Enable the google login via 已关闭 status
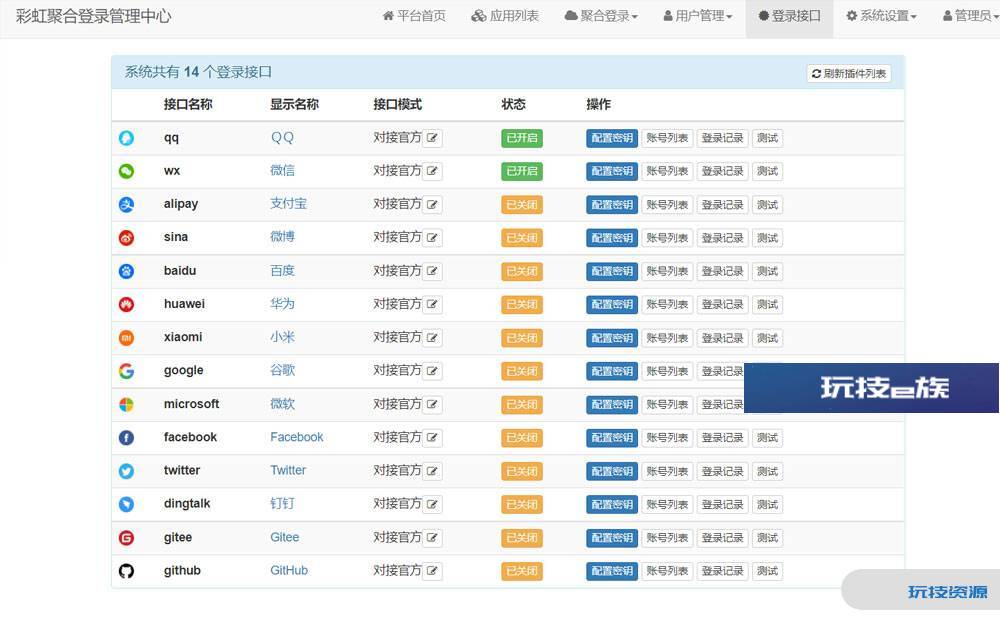Screen dimensions: 1000x625 tap(522, 371)
